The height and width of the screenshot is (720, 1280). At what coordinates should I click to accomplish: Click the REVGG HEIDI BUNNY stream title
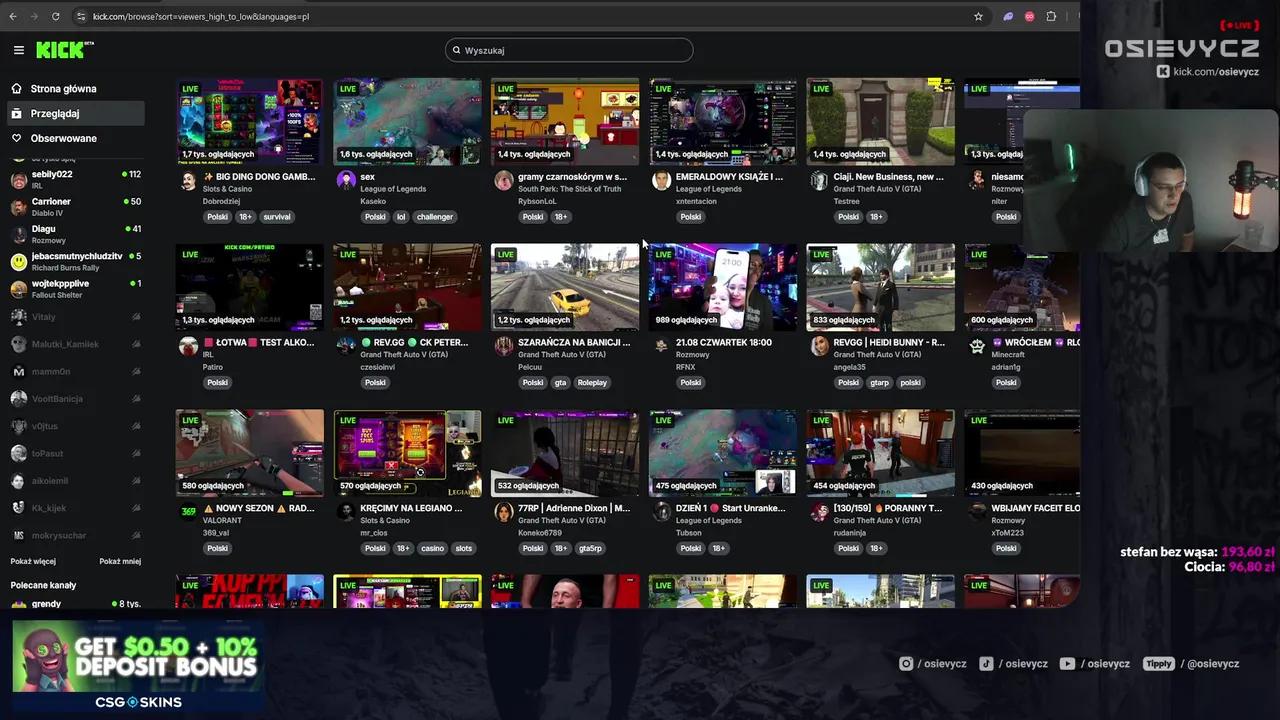point(889,342)
